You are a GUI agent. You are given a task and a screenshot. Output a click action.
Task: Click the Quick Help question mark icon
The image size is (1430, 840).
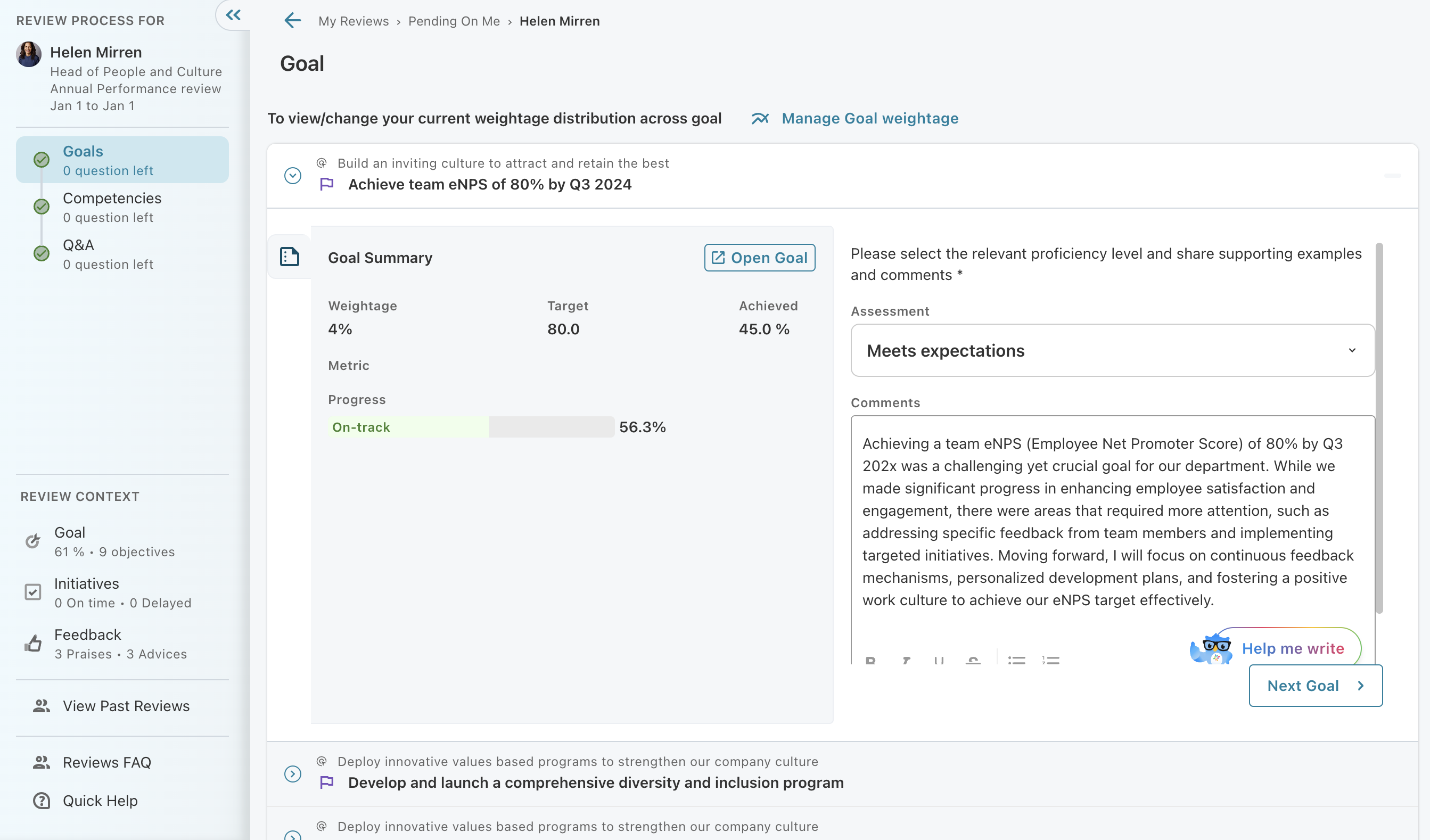[x=42, y=800]
